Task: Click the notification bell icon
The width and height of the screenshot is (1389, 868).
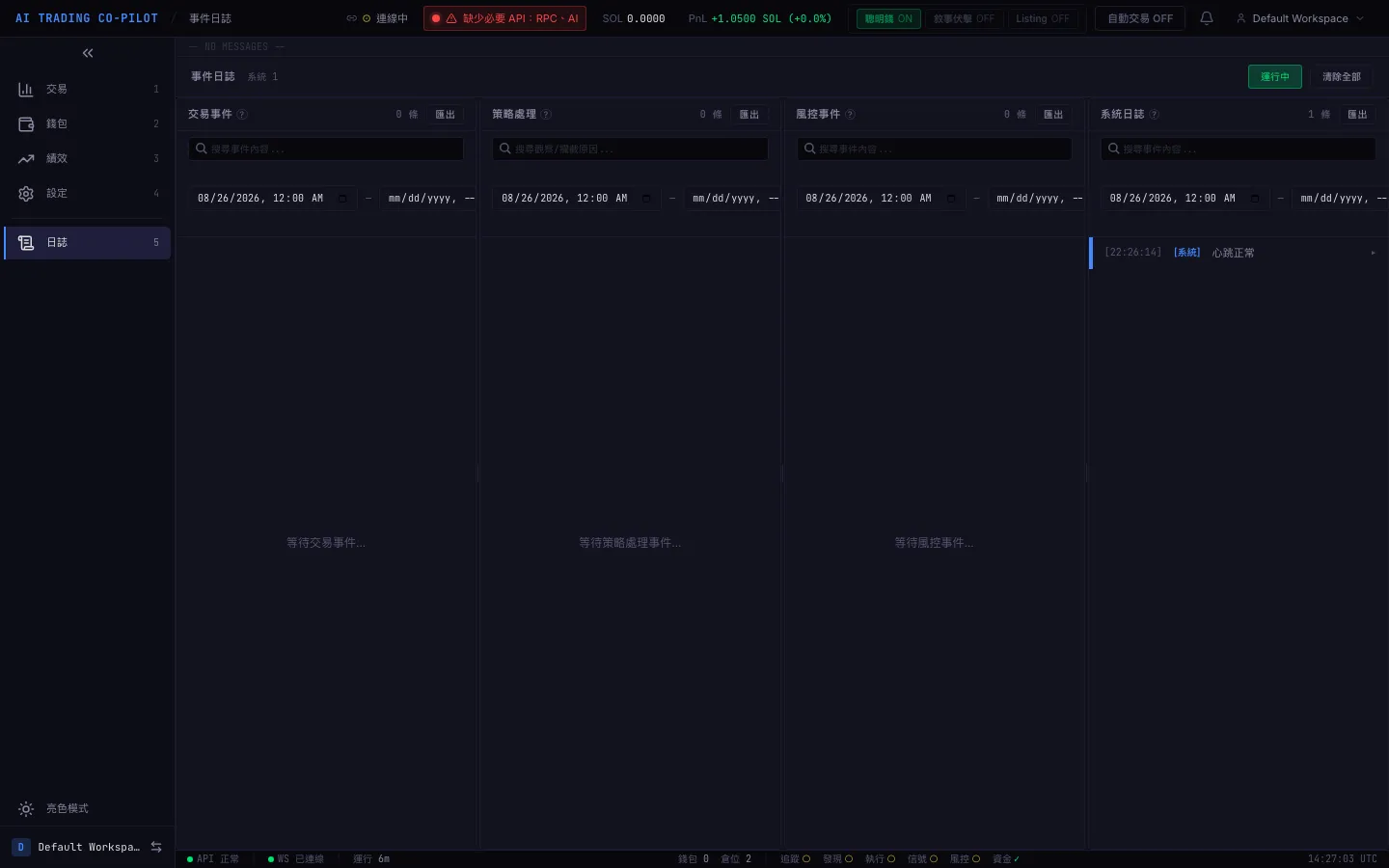Action: (1206, 18)
